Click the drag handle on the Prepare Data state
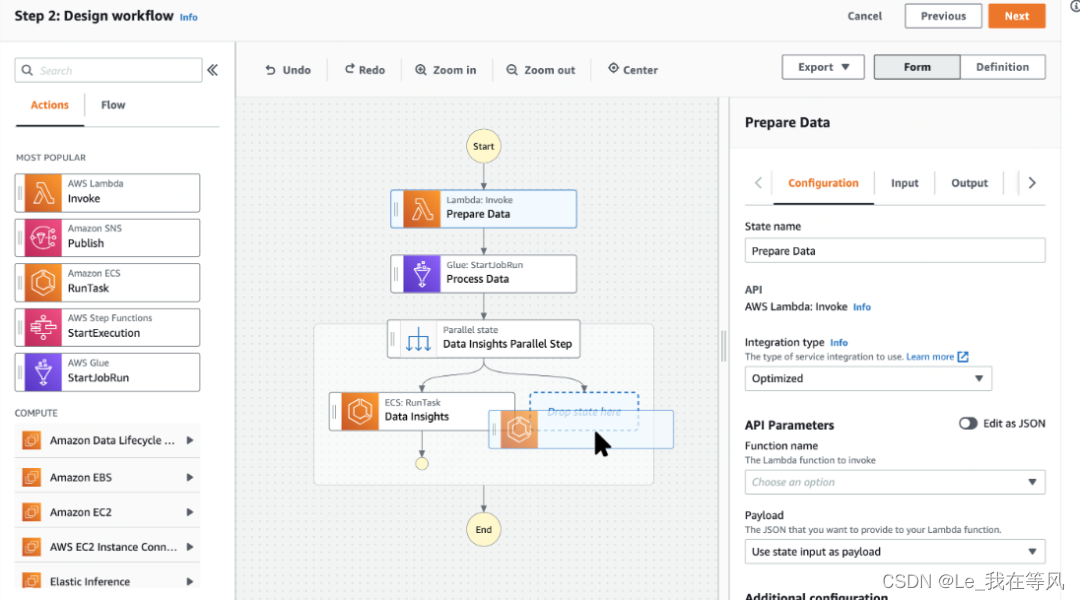This screenshot has height=600, width=1080. [x=395, y=209]
